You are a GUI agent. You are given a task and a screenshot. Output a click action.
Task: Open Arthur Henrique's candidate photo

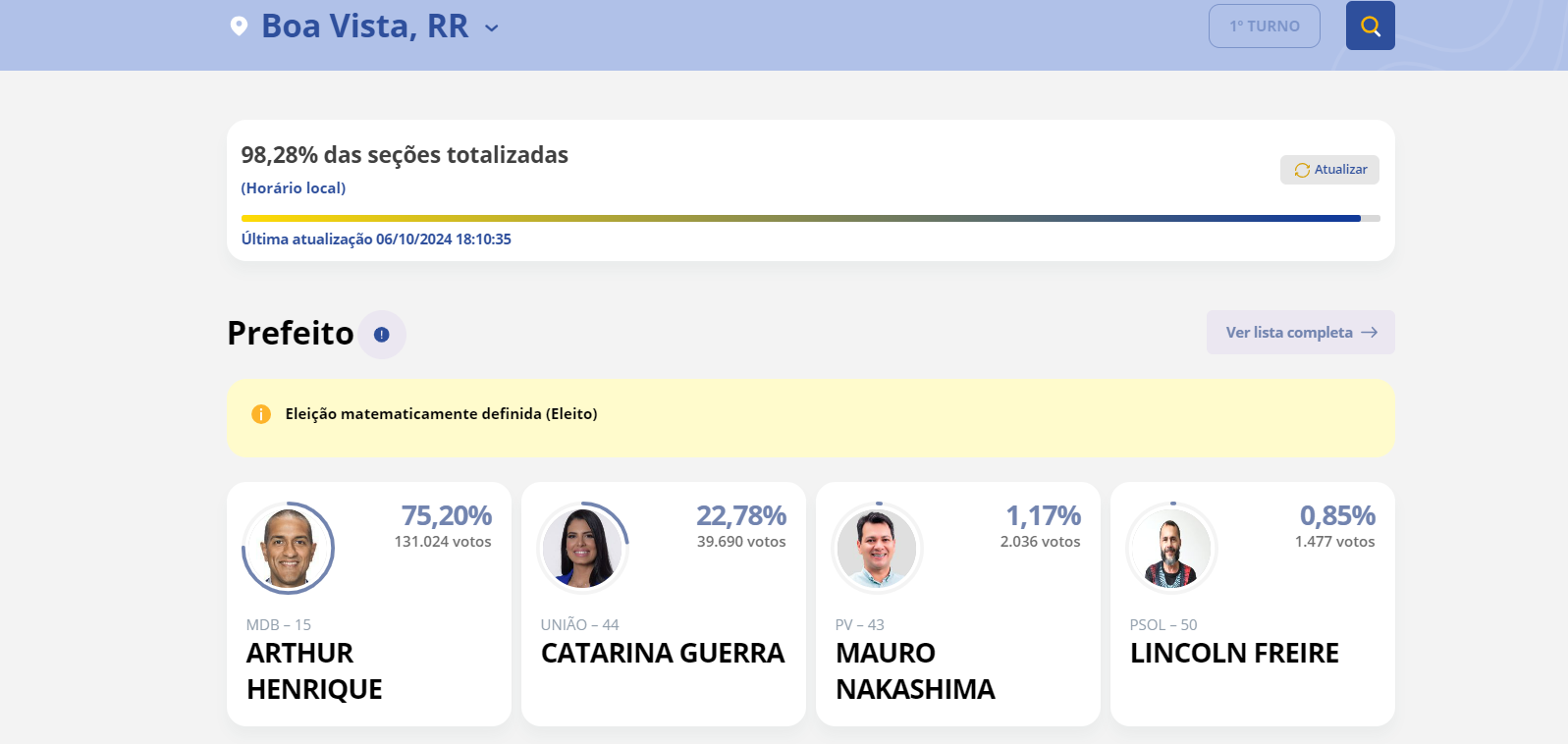coord(289,548)
